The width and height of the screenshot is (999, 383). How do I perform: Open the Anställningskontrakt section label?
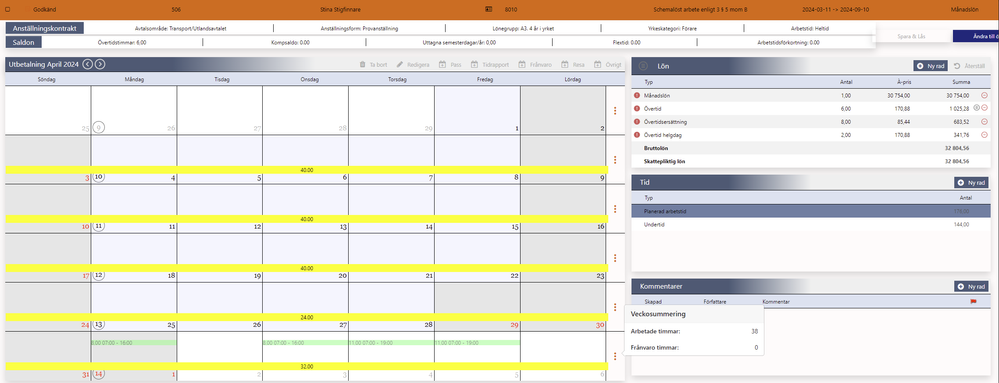coord(45,28)
